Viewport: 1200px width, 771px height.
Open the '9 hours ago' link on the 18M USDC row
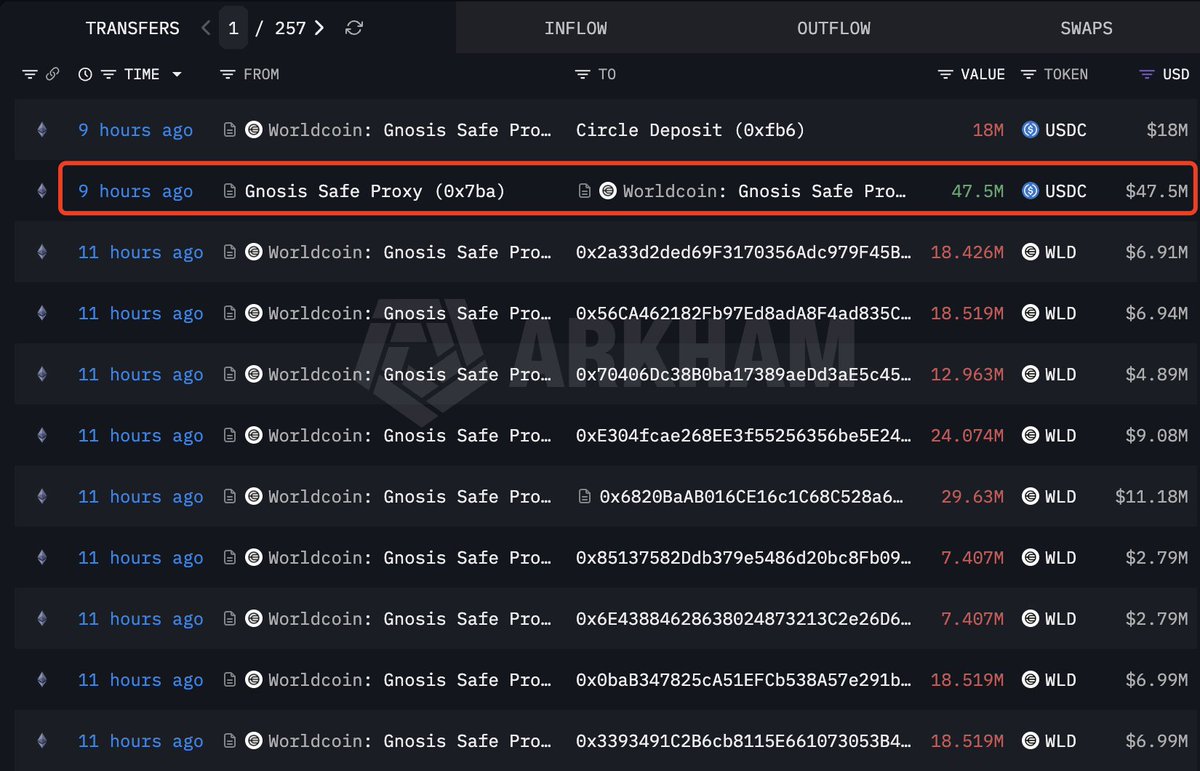[x=136, y=130]
